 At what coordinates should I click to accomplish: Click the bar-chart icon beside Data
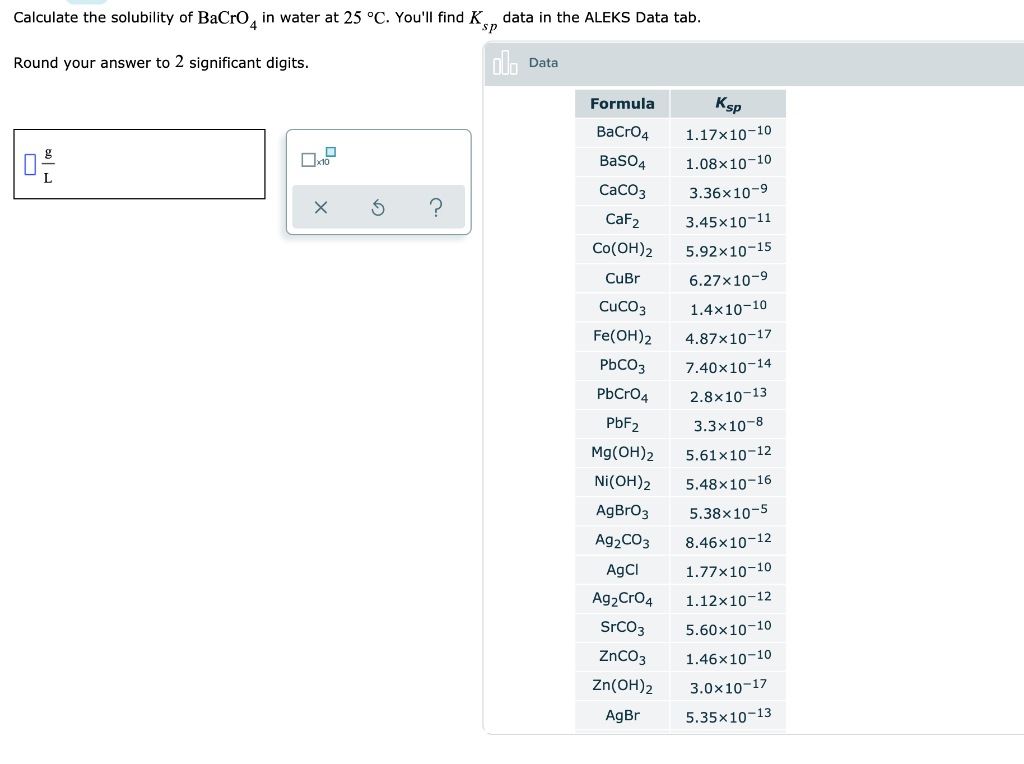pyautogui.click(x=505, y=62)
